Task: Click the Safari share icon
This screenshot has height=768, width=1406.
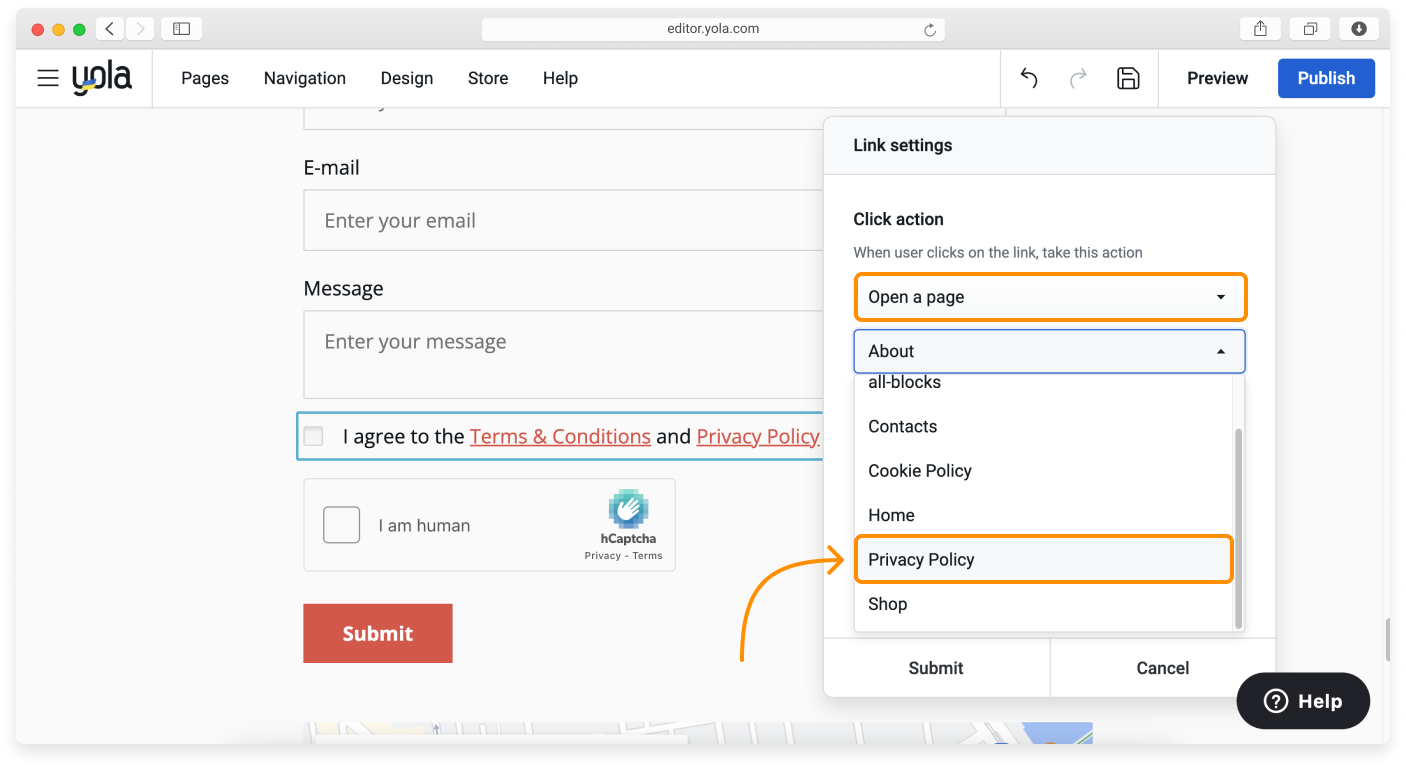Action: click(1260, 29)
